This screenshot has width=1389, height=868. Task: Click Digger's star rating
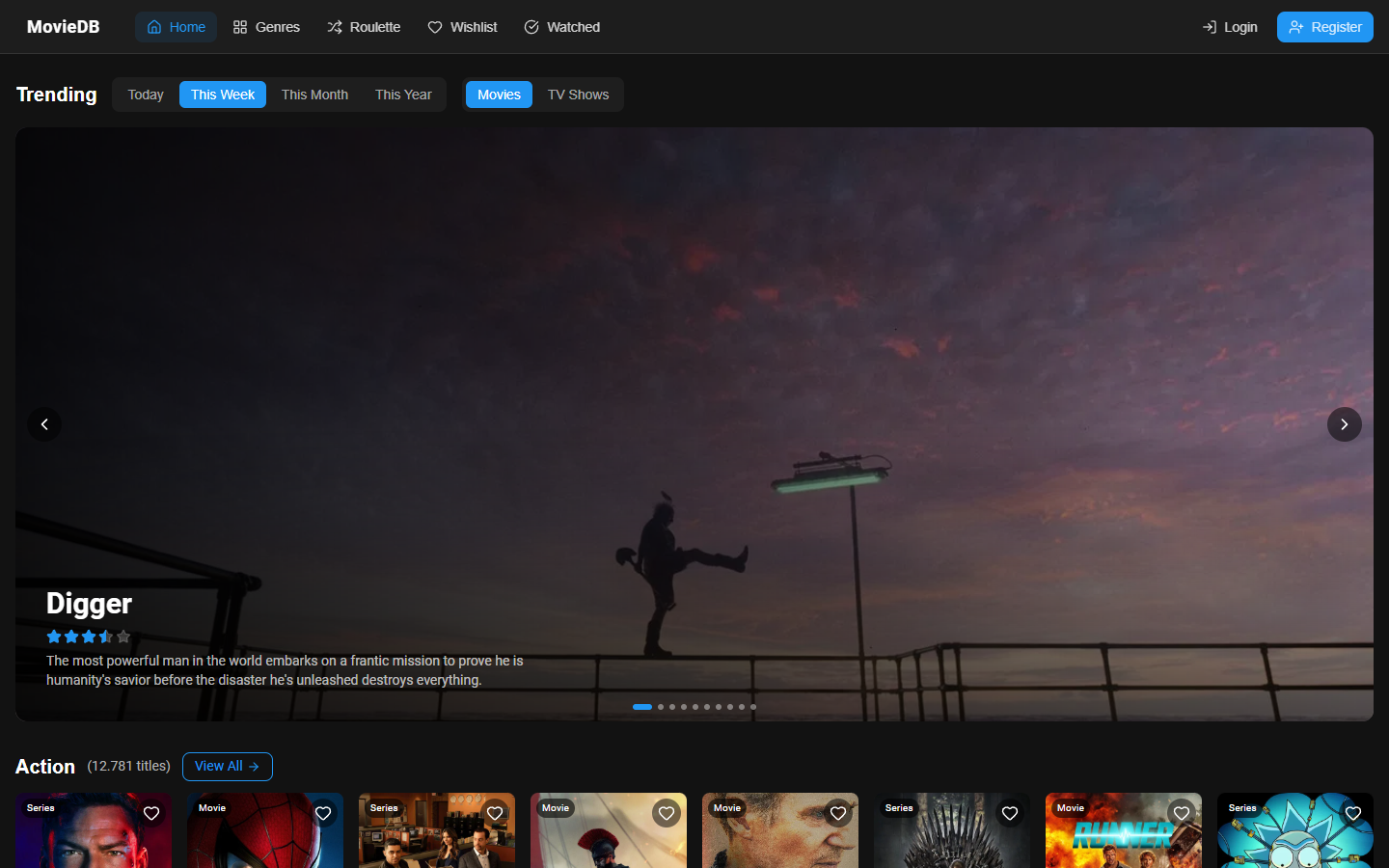[x=89, y=637]
